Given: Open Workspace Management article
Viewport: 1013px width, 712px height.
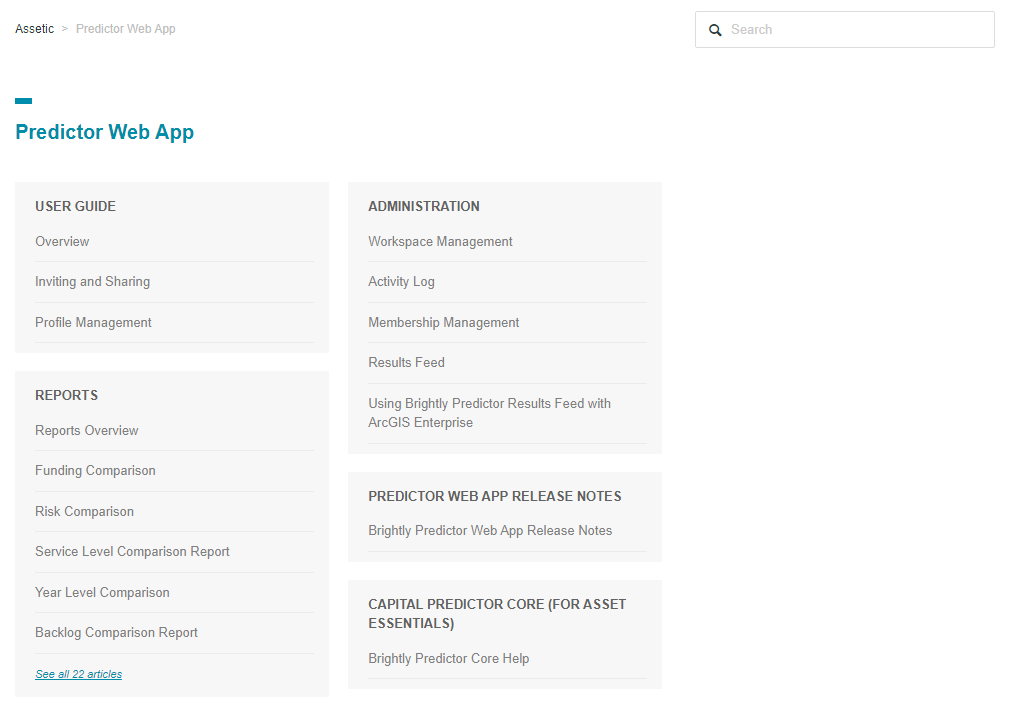Looking at the screenshot, I should tap(440, 242).
